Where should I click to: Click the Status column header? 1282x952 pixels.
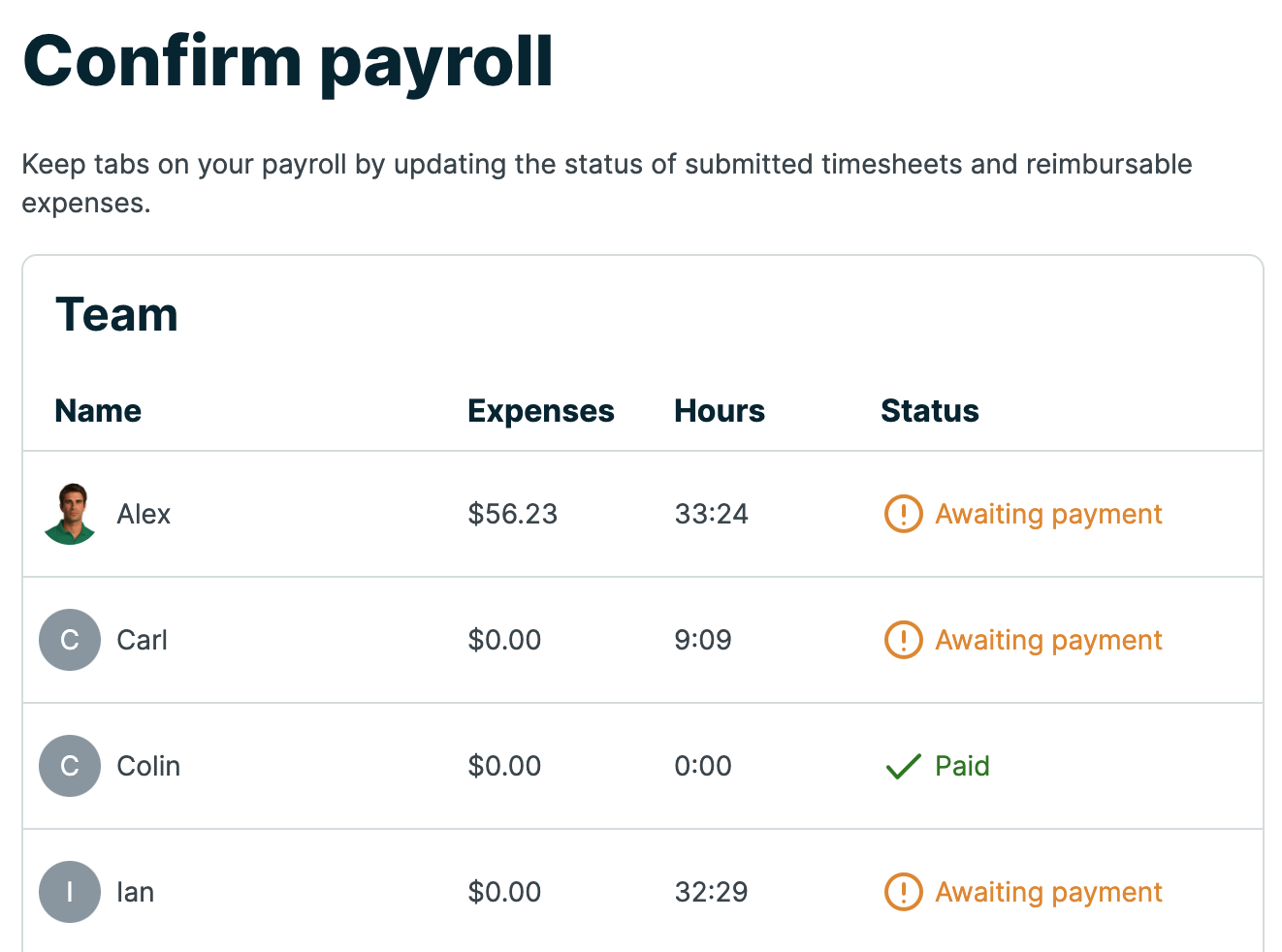929,411
